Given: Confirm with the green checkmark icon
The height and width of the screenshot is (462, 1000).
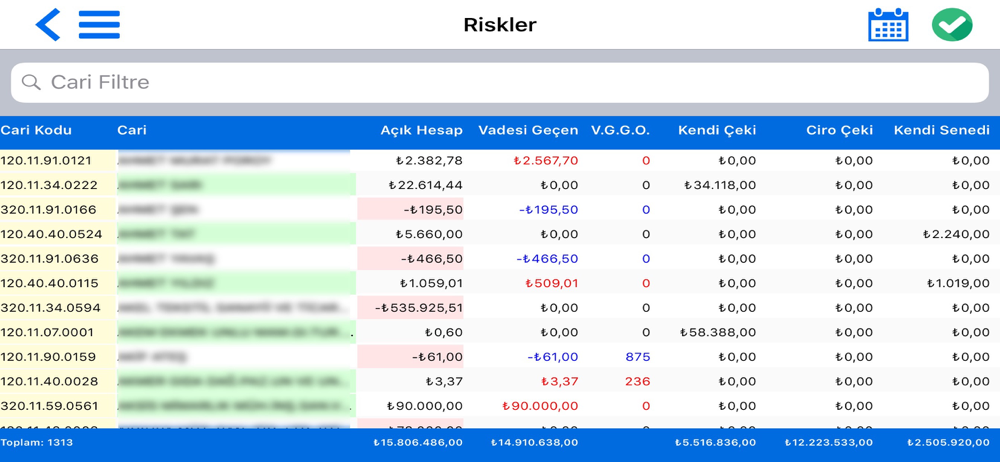Looking at the screenshot, I should [951, 25].
